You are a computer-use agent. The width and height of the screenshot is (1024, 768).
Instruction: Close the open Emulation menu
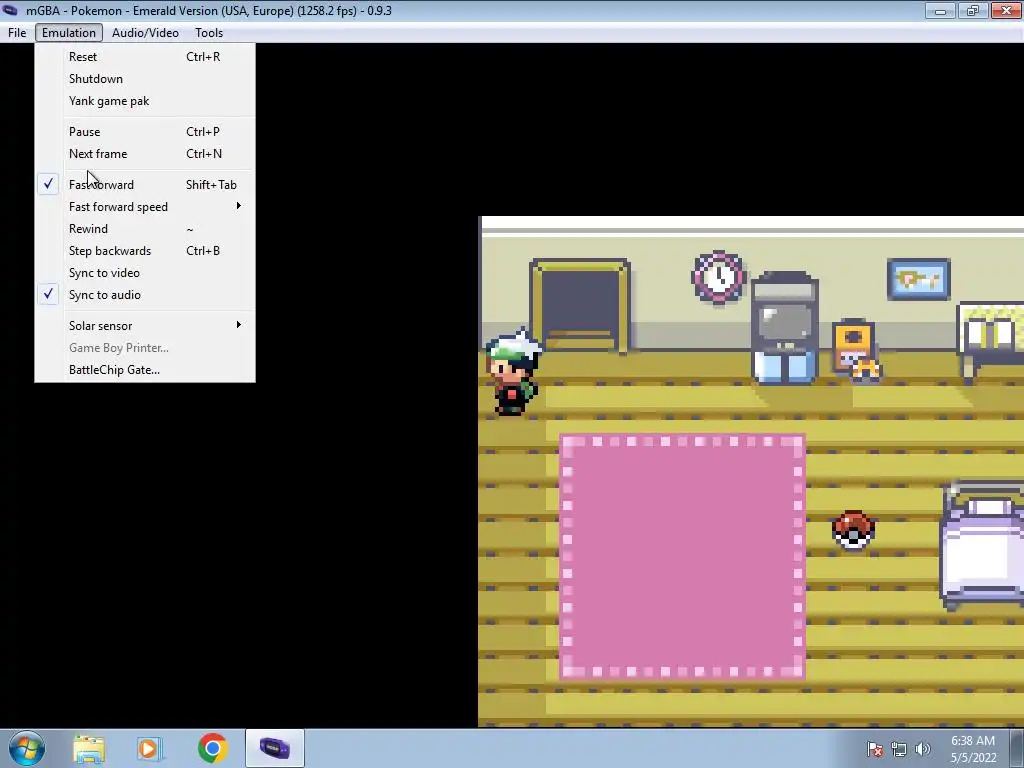click(69, 33)
